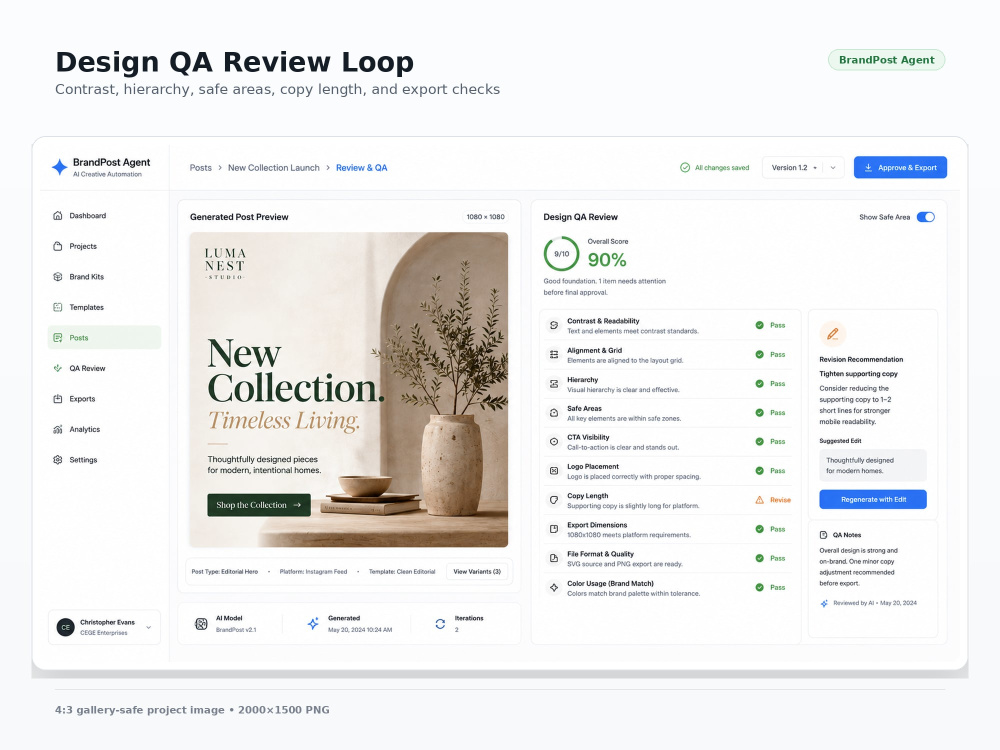This screenshot has width=1000, height=750.
Task: Click the 9/10 score progress ring
Action: [561, 254]
